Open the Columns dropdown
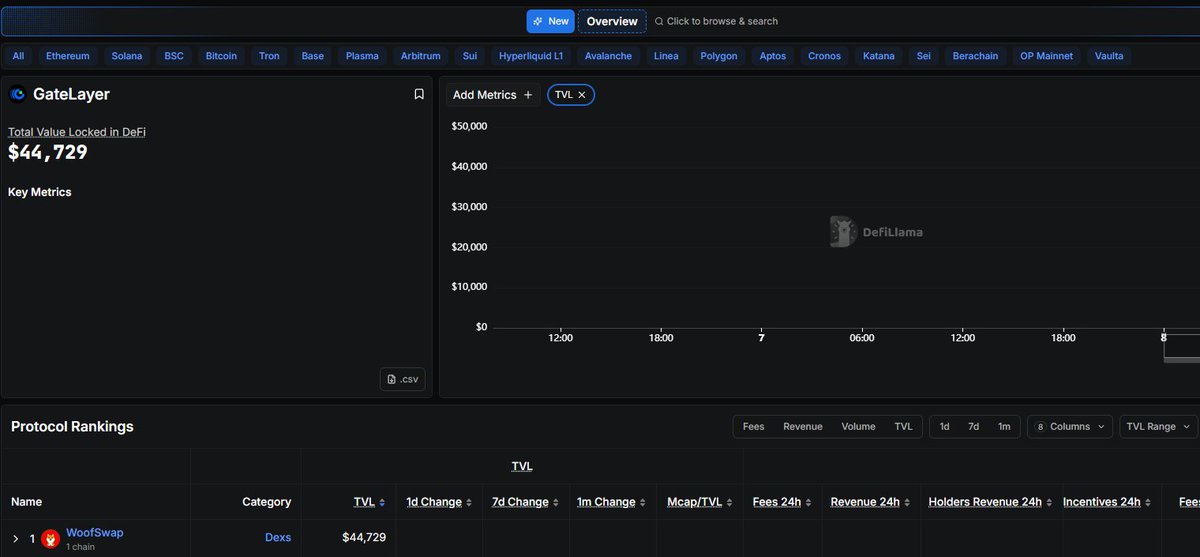1200x557 pixels. (1070, 426)
